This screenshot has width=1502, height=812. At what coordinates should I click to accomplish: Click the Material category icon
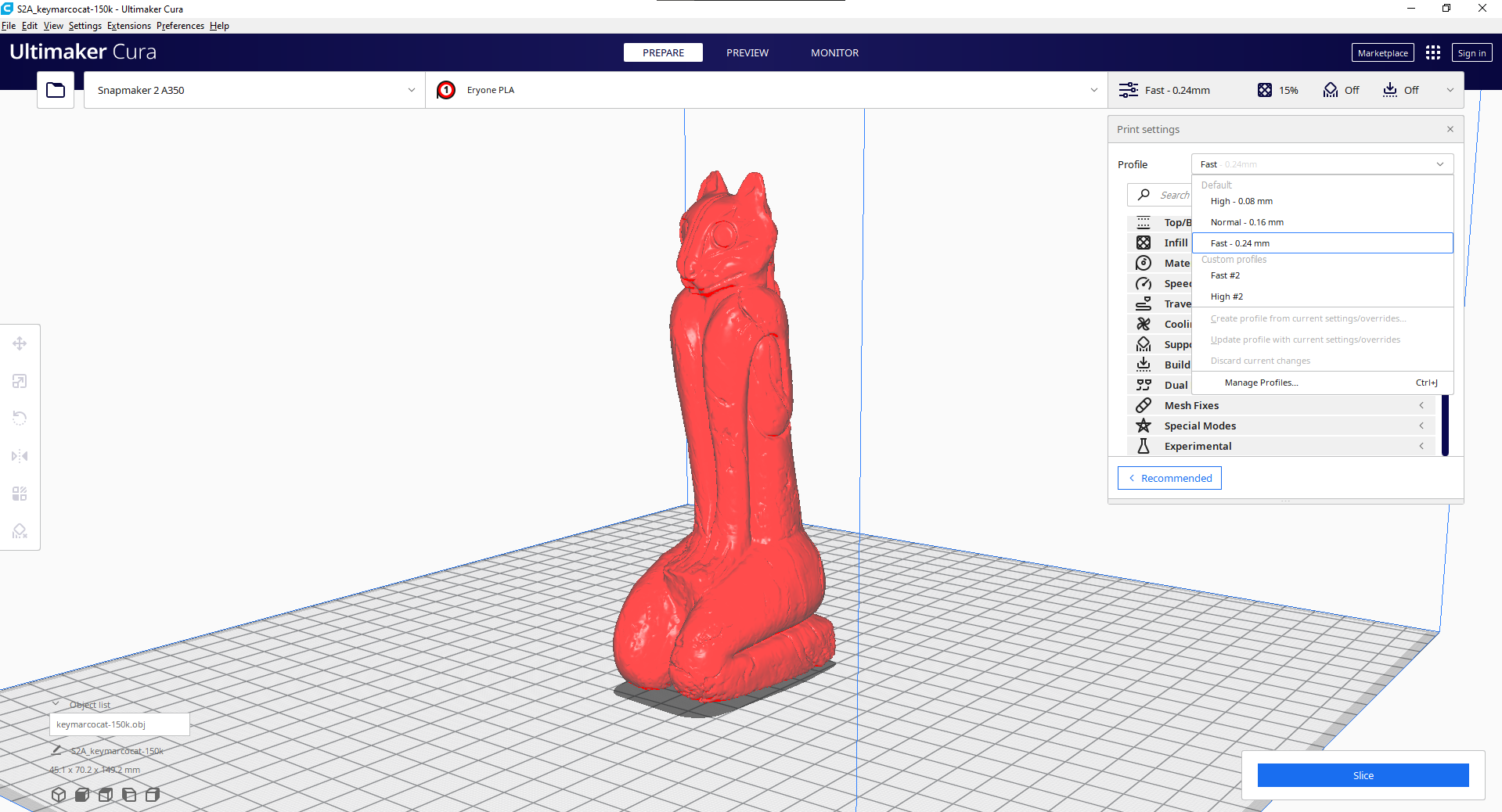pyautogui.click(x=1144, y=263)
